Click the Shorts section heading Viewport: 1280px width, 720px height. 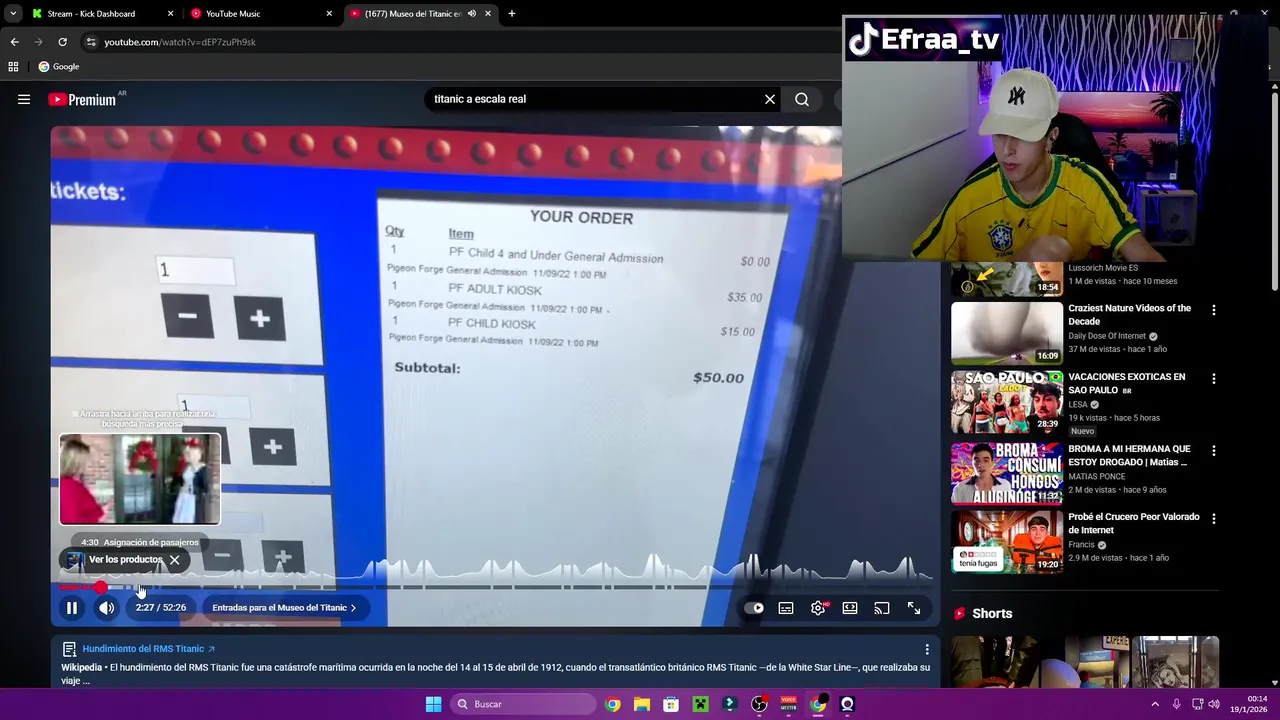click(992, 614)
